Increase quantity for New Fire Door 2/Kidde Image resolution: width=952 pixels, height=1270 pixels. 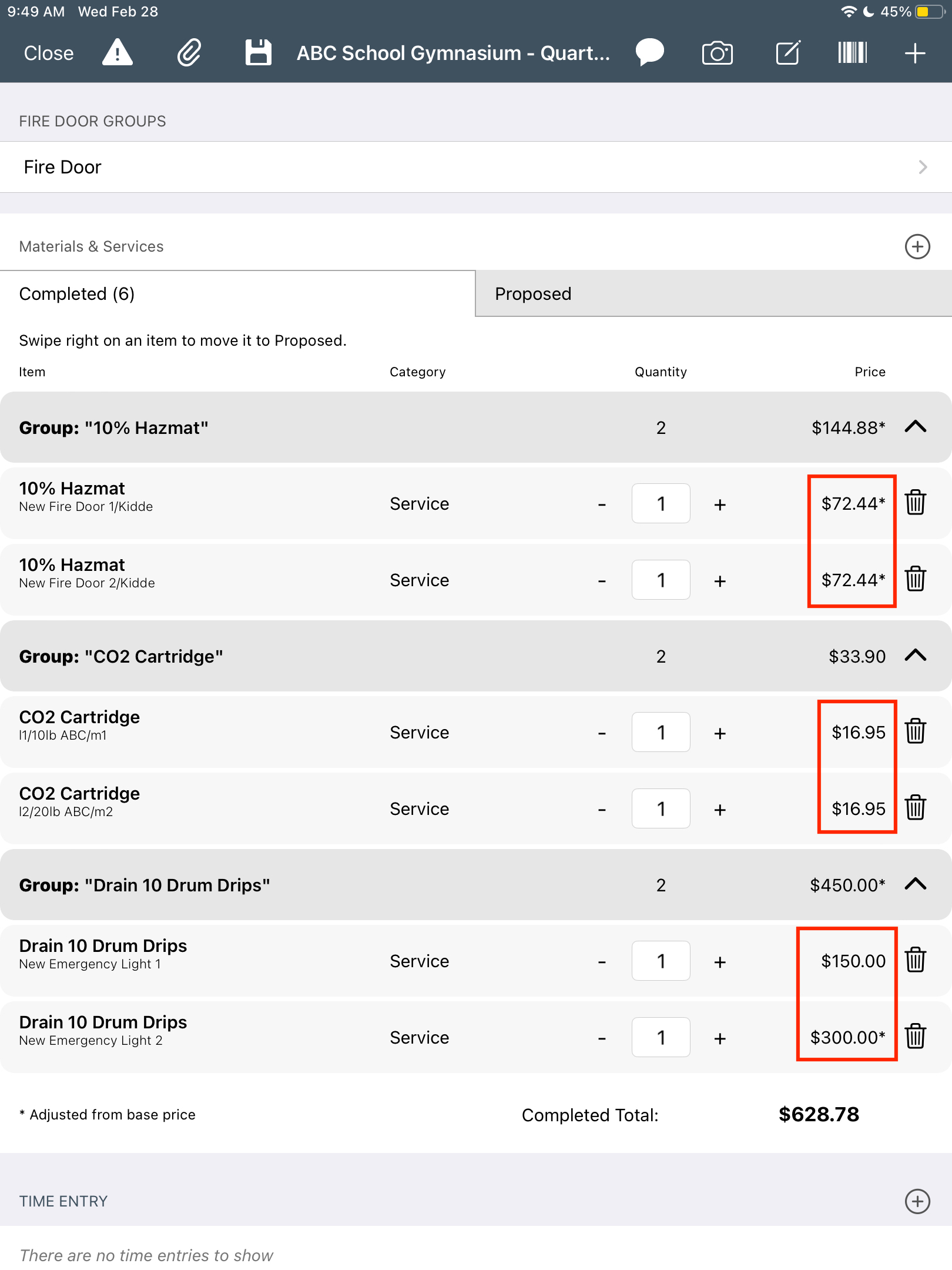(720, 581)
